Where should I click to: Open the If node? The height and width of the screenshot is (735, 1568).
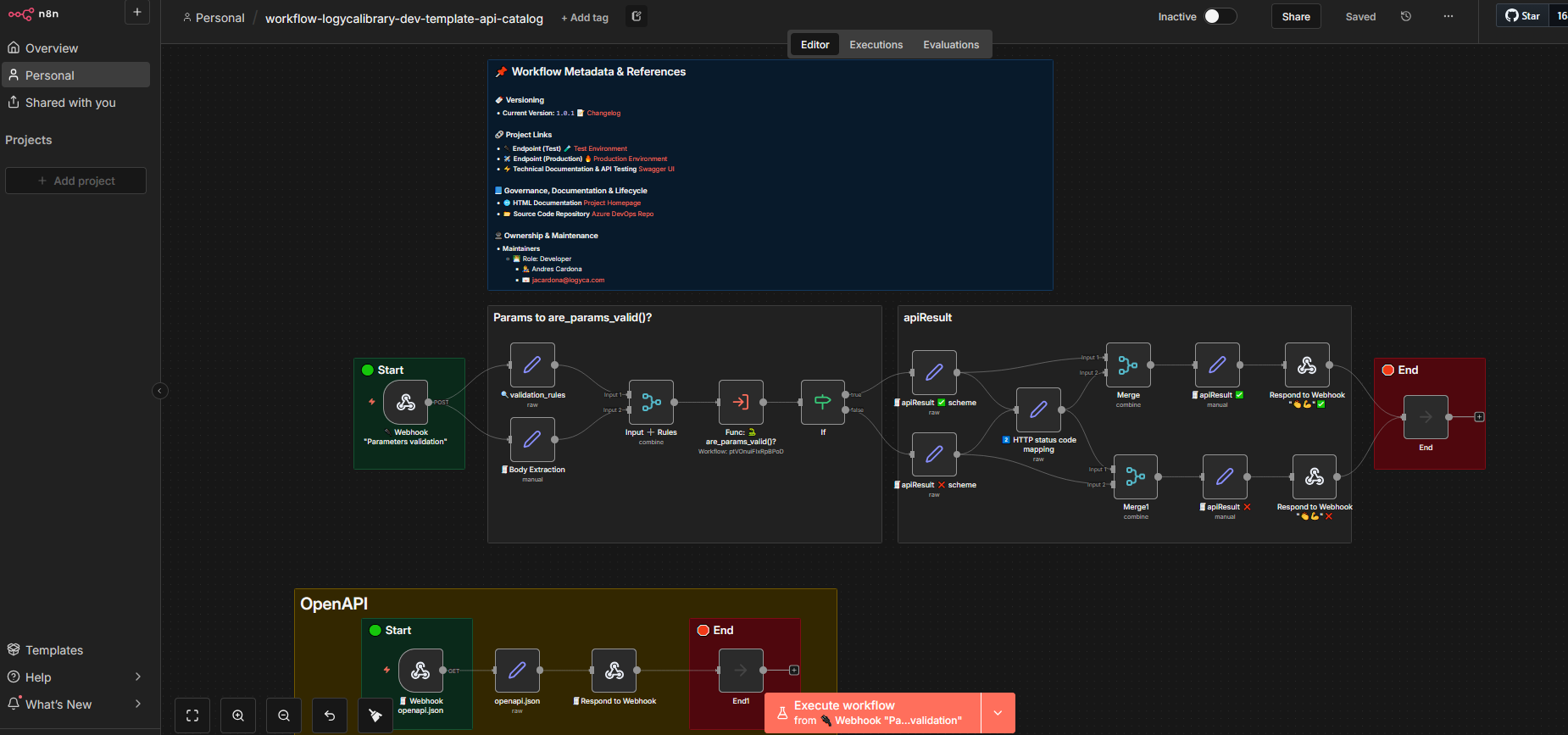click(822, 403)
